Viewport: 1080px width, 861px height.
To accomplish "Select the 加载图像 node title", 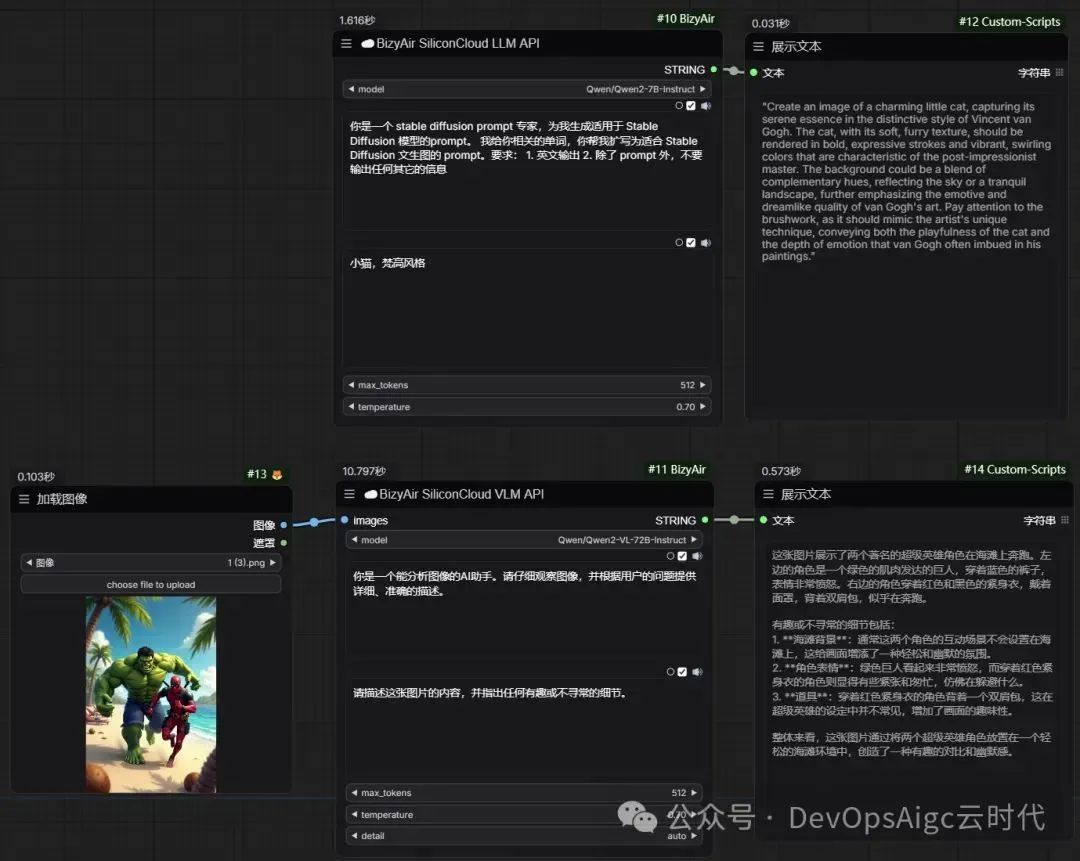I will coord(62,499).
